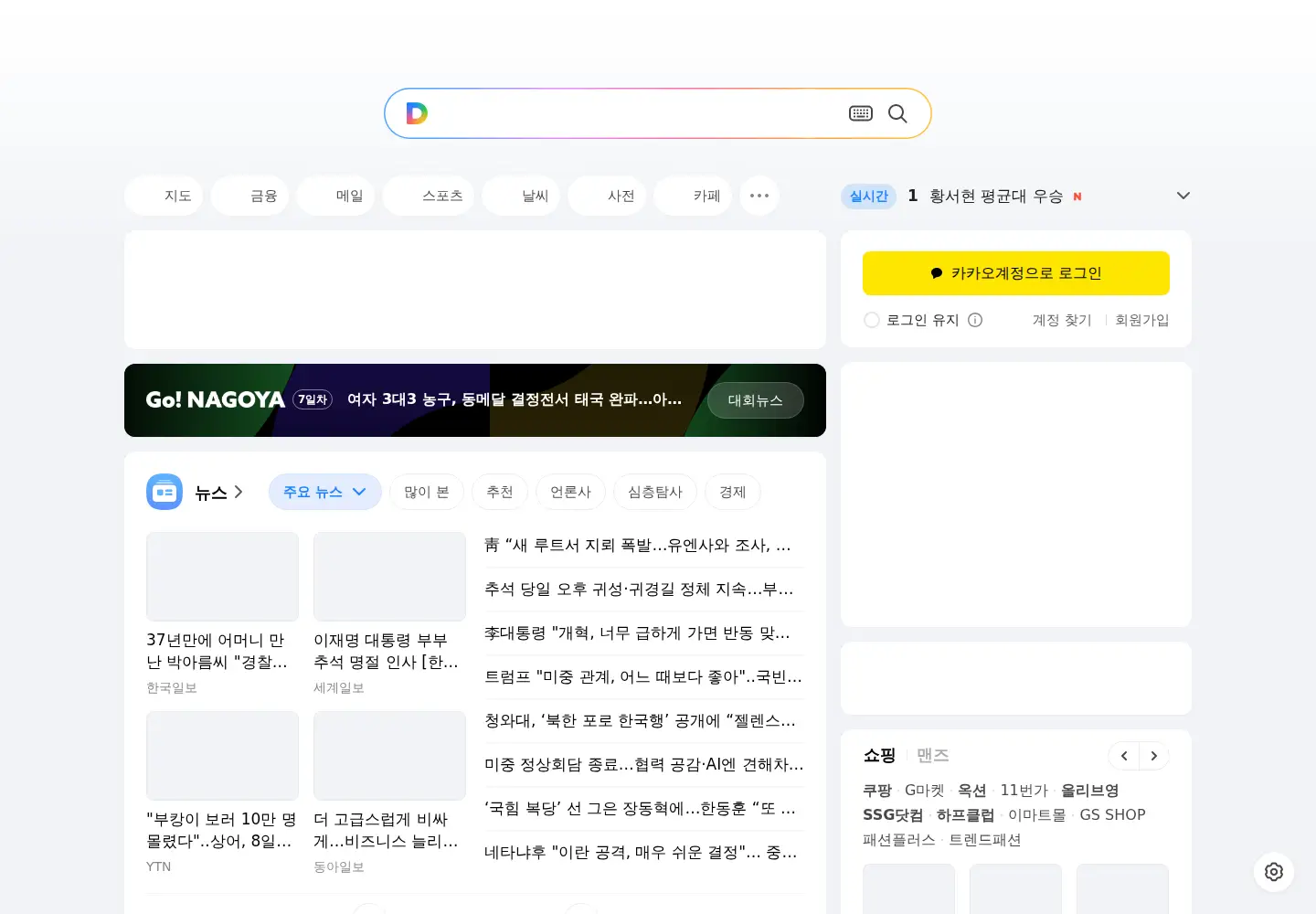Click the info icon beside 로그인 유지

pyautogui.click(x=975, y=320)
